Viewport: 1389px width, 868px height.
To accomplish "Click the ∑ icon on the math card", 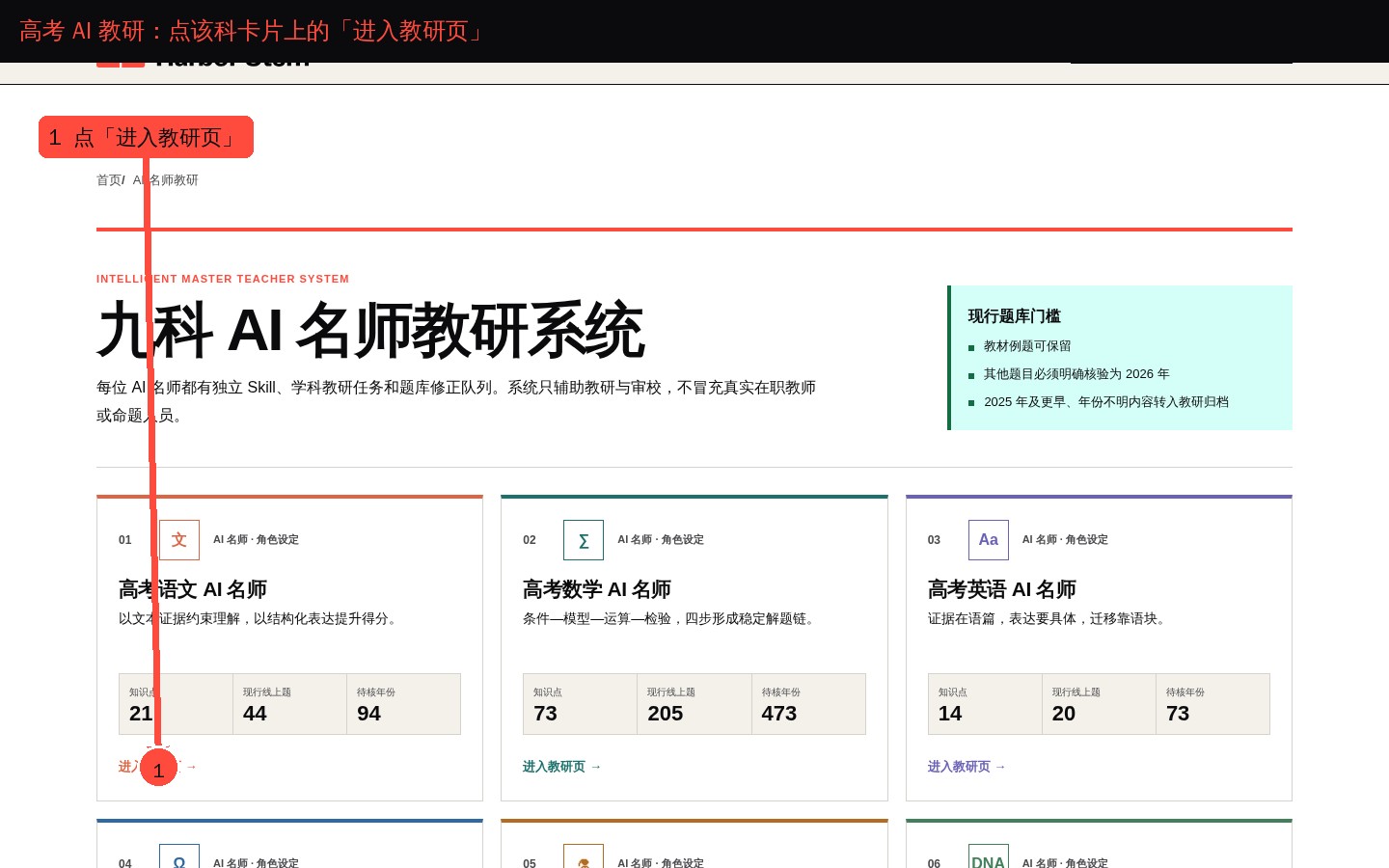I will [584, 540].
